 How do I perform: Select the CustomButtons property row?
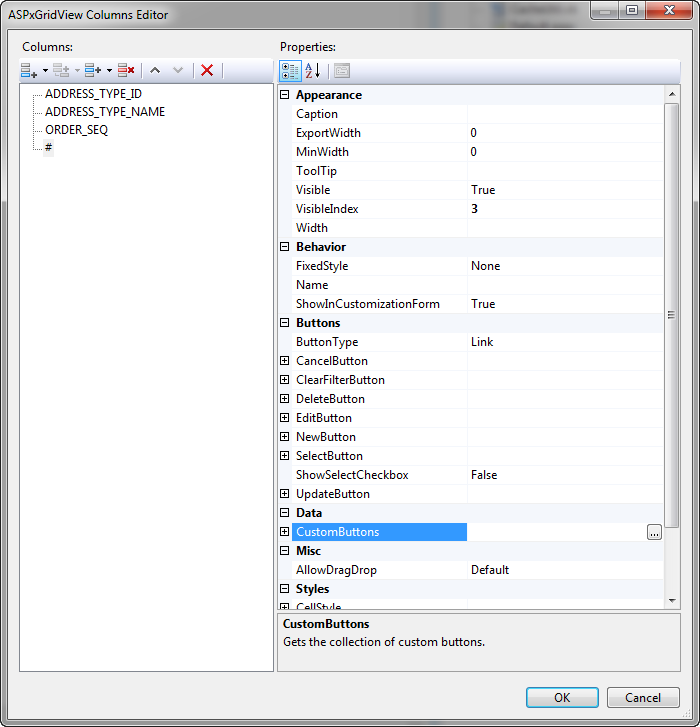(379, 532)
